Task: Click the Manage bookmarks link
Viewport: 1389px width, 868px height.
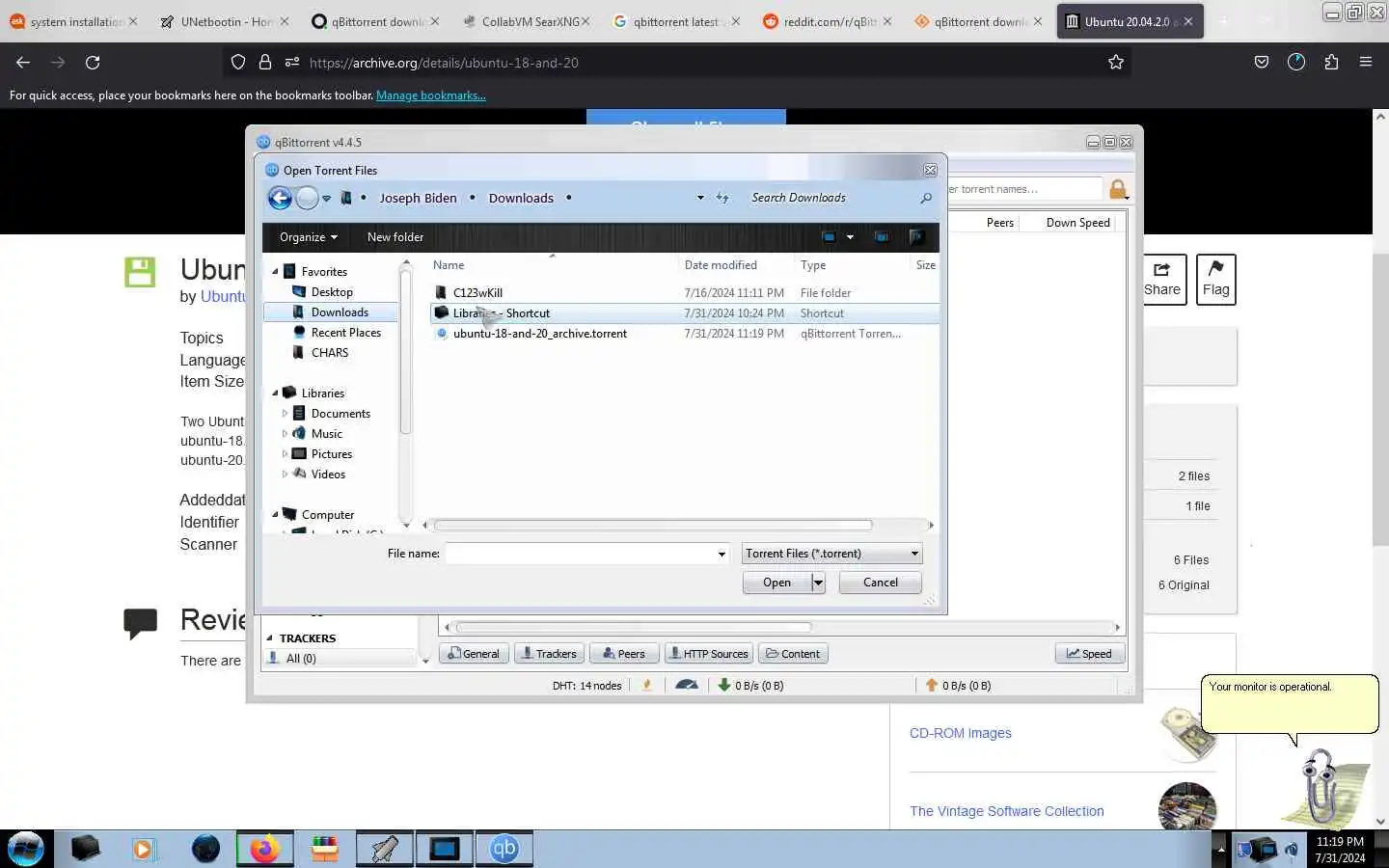Action: tap(430, 95)
